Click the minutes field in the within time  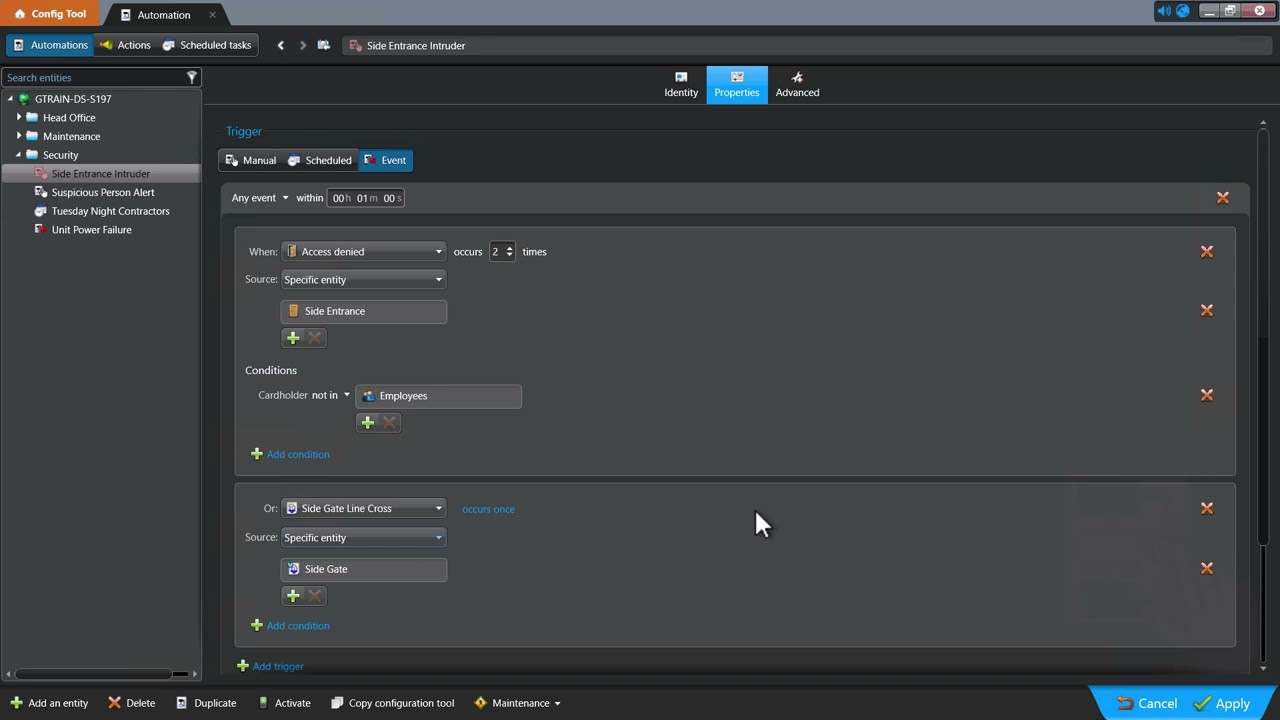pos(365,198)
